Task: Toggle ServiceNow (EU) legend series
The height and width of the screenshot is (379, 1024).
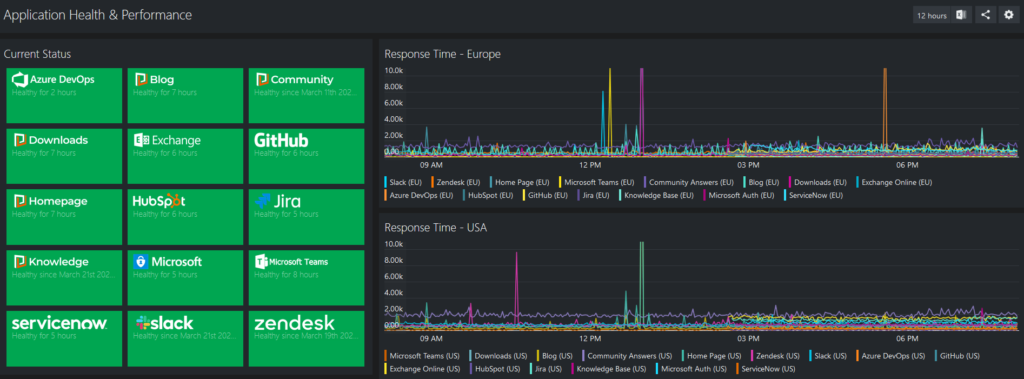Action: (x=813, y=195)
